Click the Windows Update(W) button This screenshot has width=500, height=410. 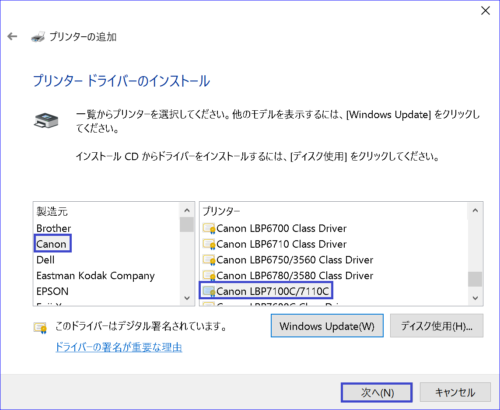pos(327,326)
